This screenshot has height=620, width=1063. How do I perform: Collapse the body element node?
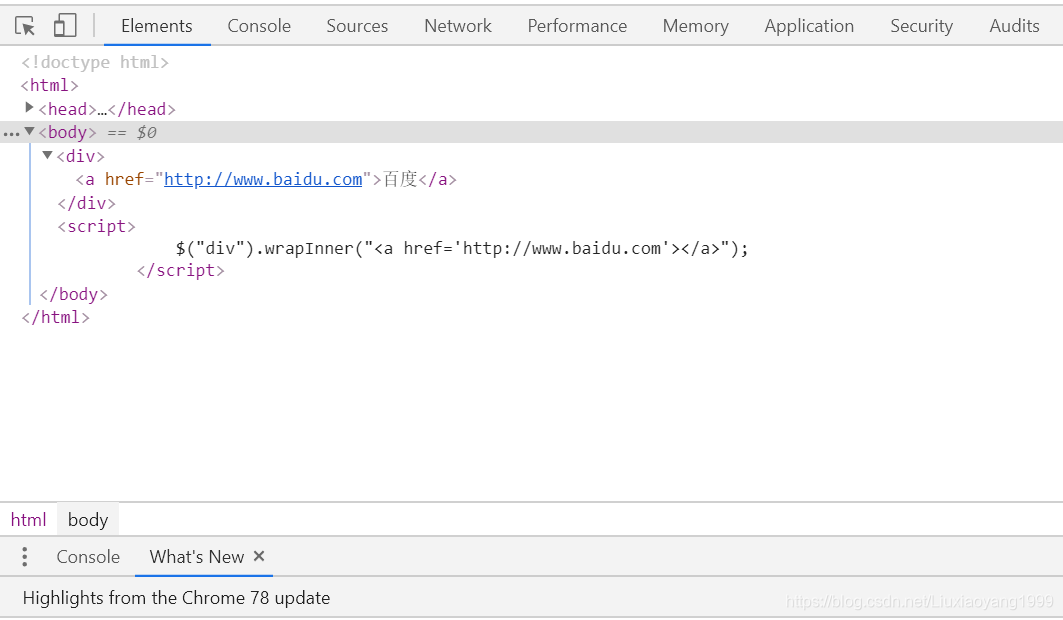29,131
